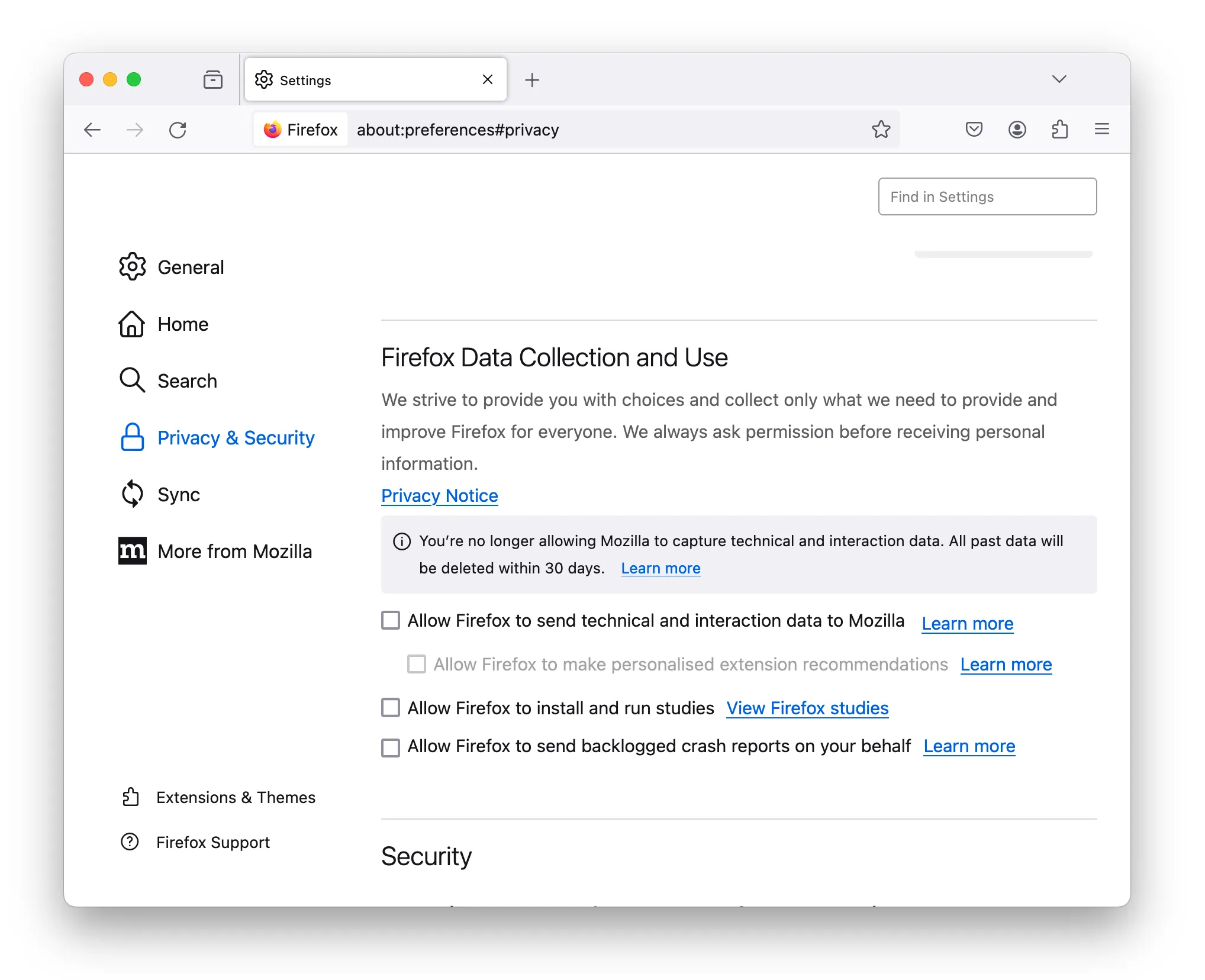Click the Privacy Notice link

(x=439, y=494)
